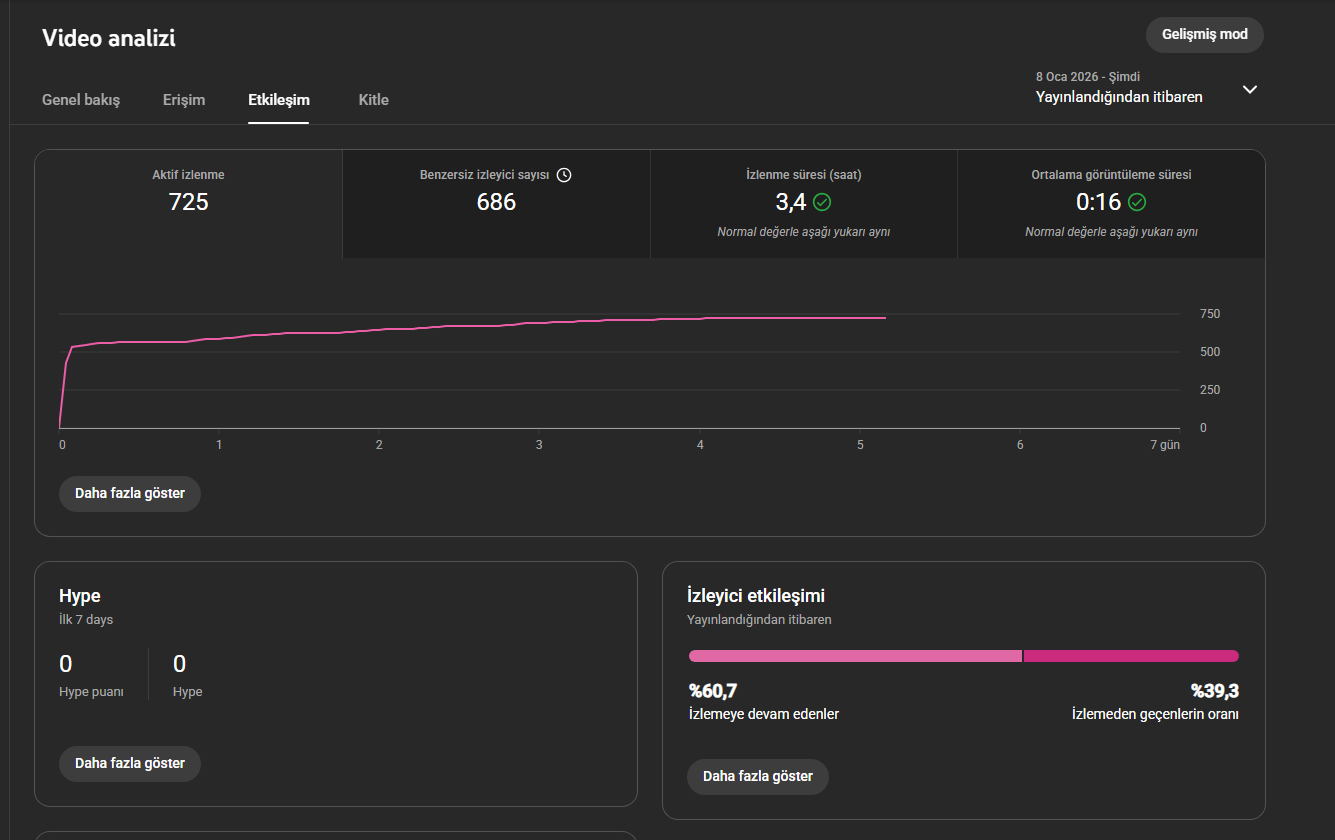Image resolution: width=1335 pixels, height=840 pixels.
Task: Click Daha fazla göster under the chart
Action: [130, 494]
